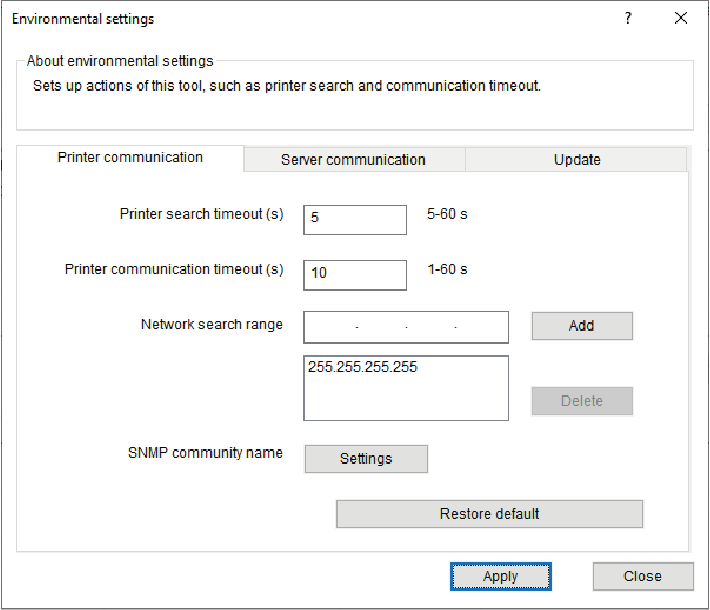
Task: Go to the Update tab
Action: coord(577,160)
